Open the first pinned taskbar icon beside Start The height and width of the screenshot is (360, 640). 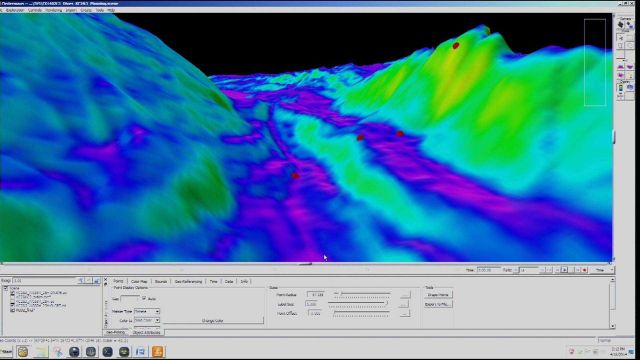[23, 351]
